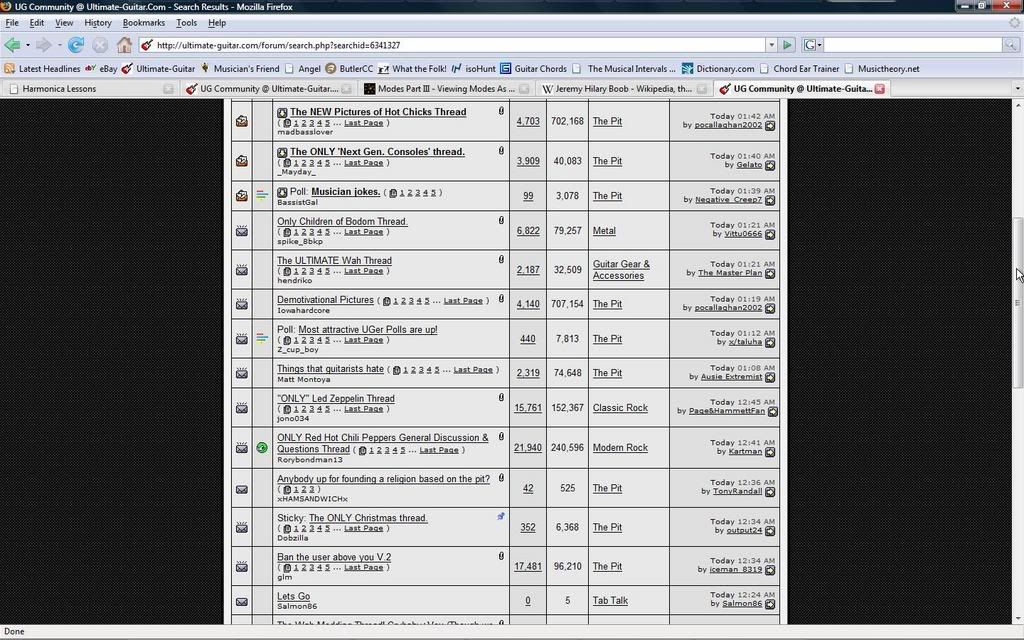The height and width of the screenshot is (640, 1024).
Task: Open the back history dropdown arrow
Action: point(27,45)
